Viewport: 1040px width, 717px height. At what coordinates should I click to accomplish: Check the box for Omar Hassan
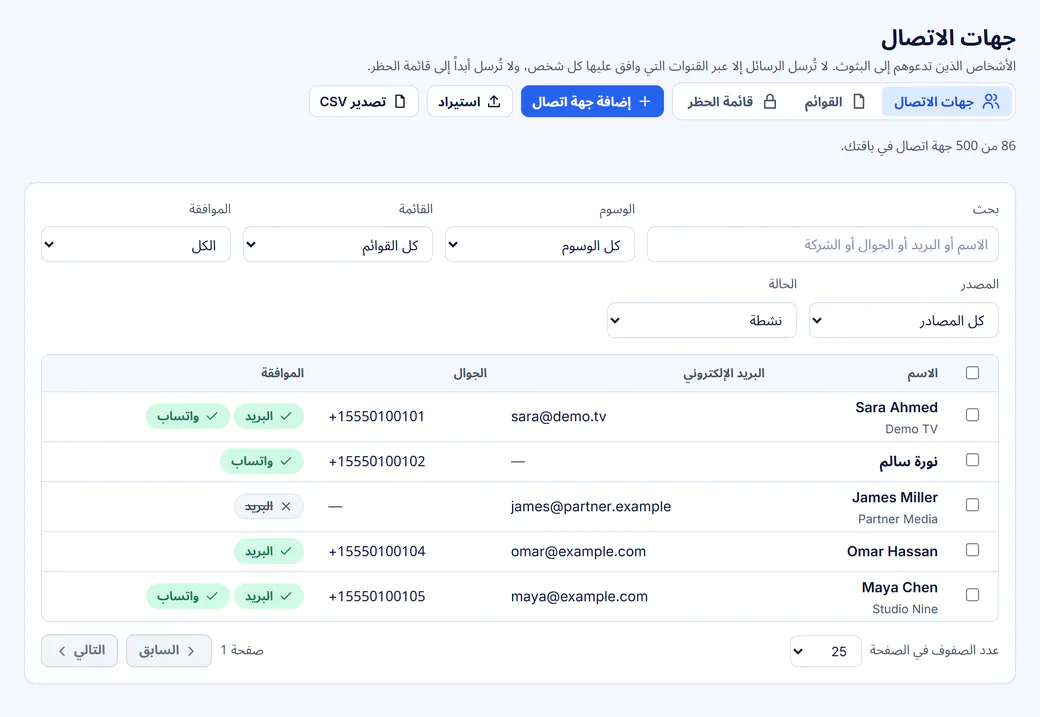click(972, 550)
